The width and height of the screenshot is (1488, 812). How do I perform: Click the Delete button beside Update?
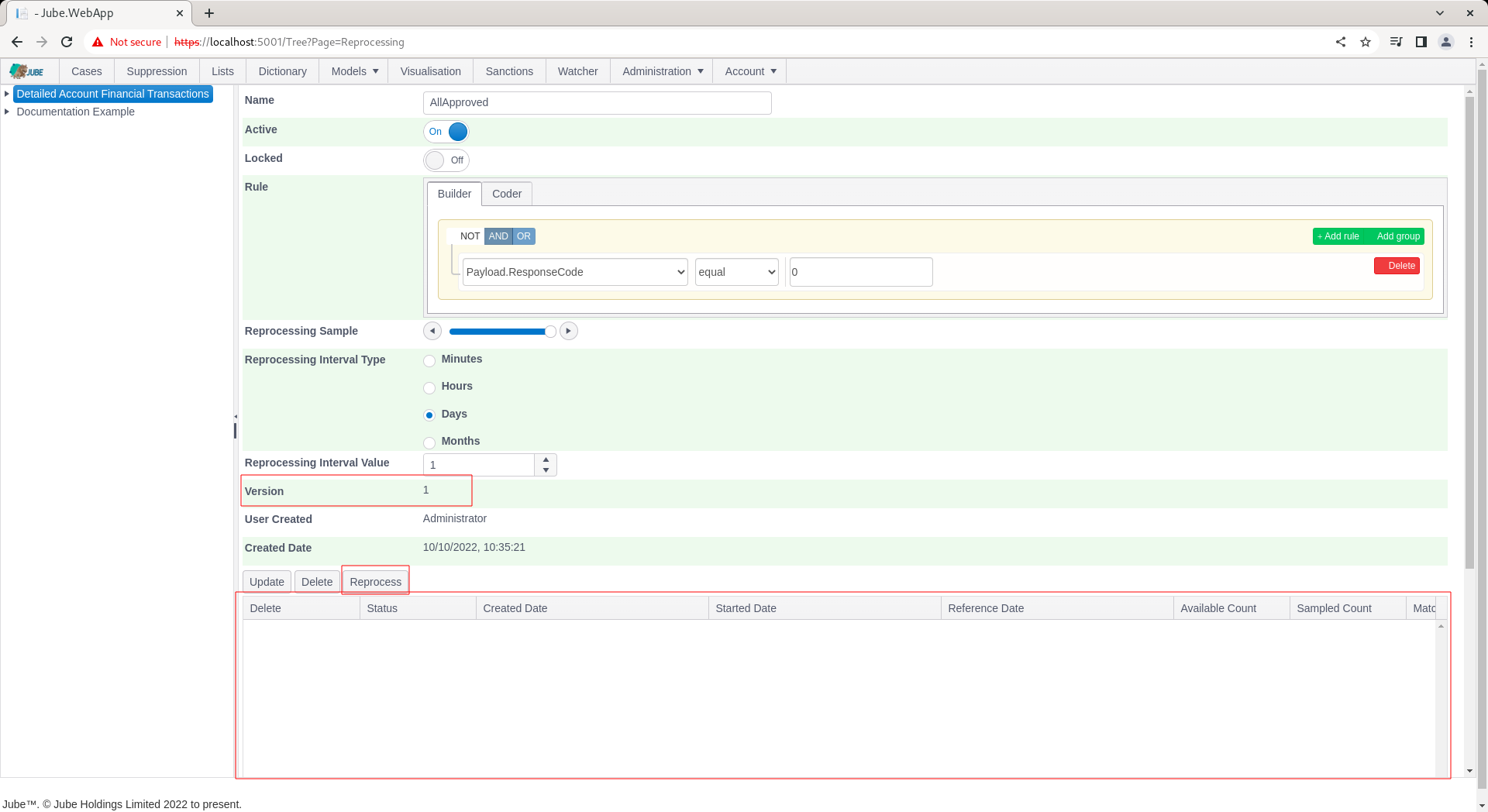[317, 582]
